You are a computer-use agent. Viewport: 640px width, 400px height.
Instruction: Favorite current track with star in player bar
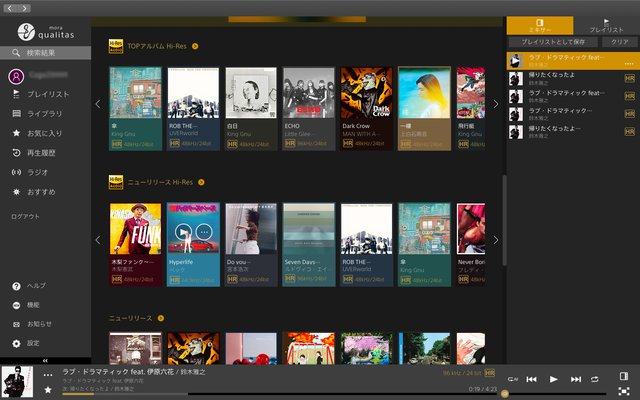(x=48, y=390)
